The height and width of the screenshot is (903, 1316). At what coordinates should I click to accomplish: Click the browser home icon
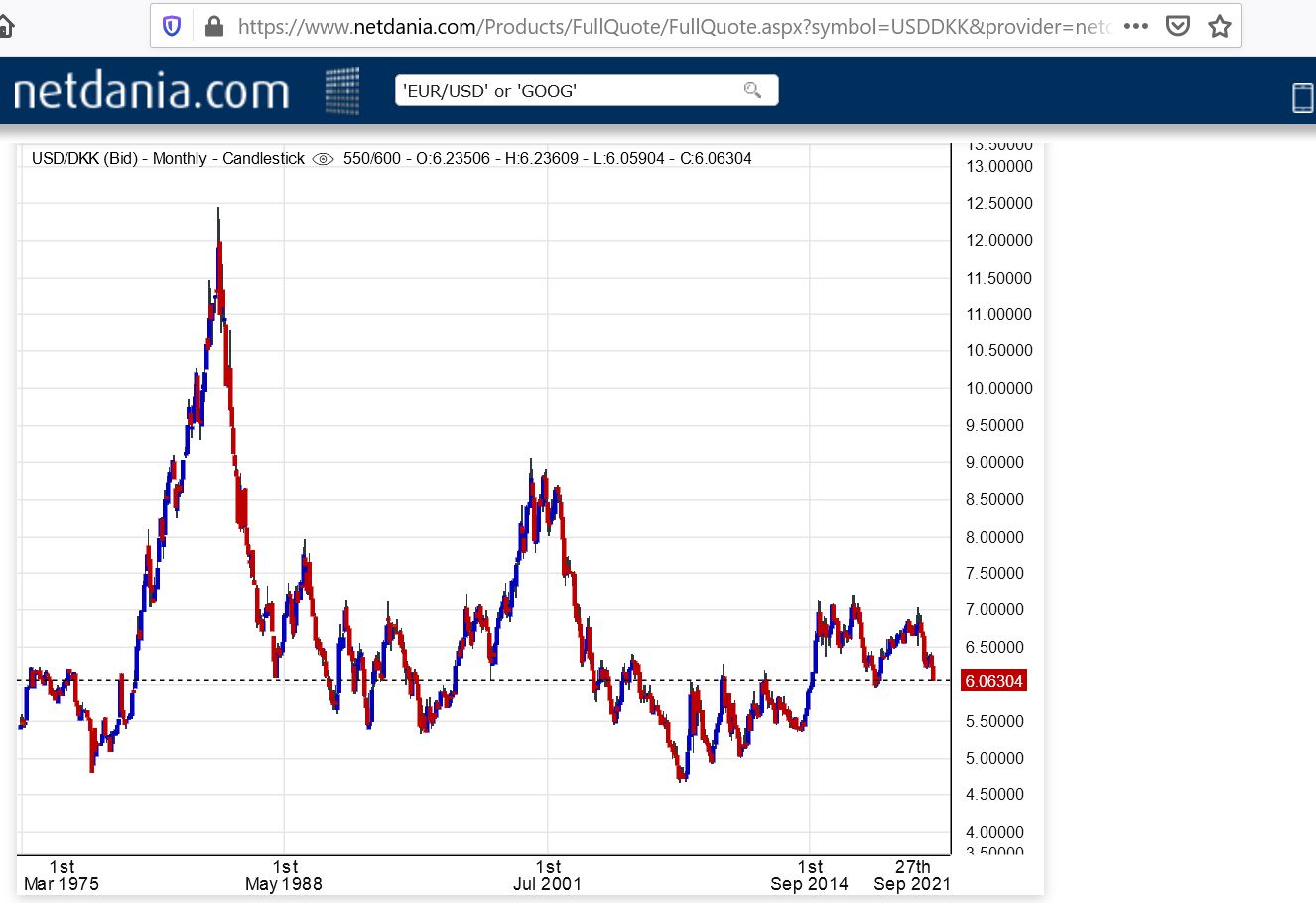(6, 26)
